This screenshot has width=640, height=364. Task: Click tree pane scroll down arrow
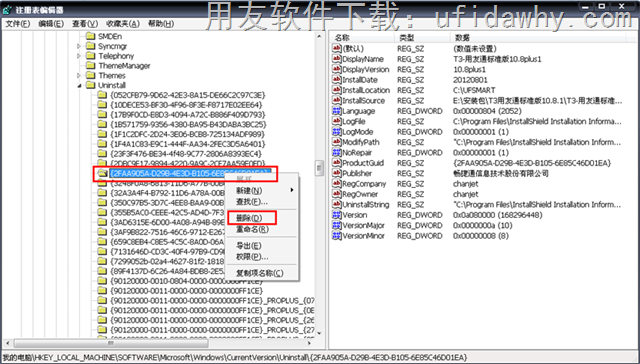(x=319, y=333)
